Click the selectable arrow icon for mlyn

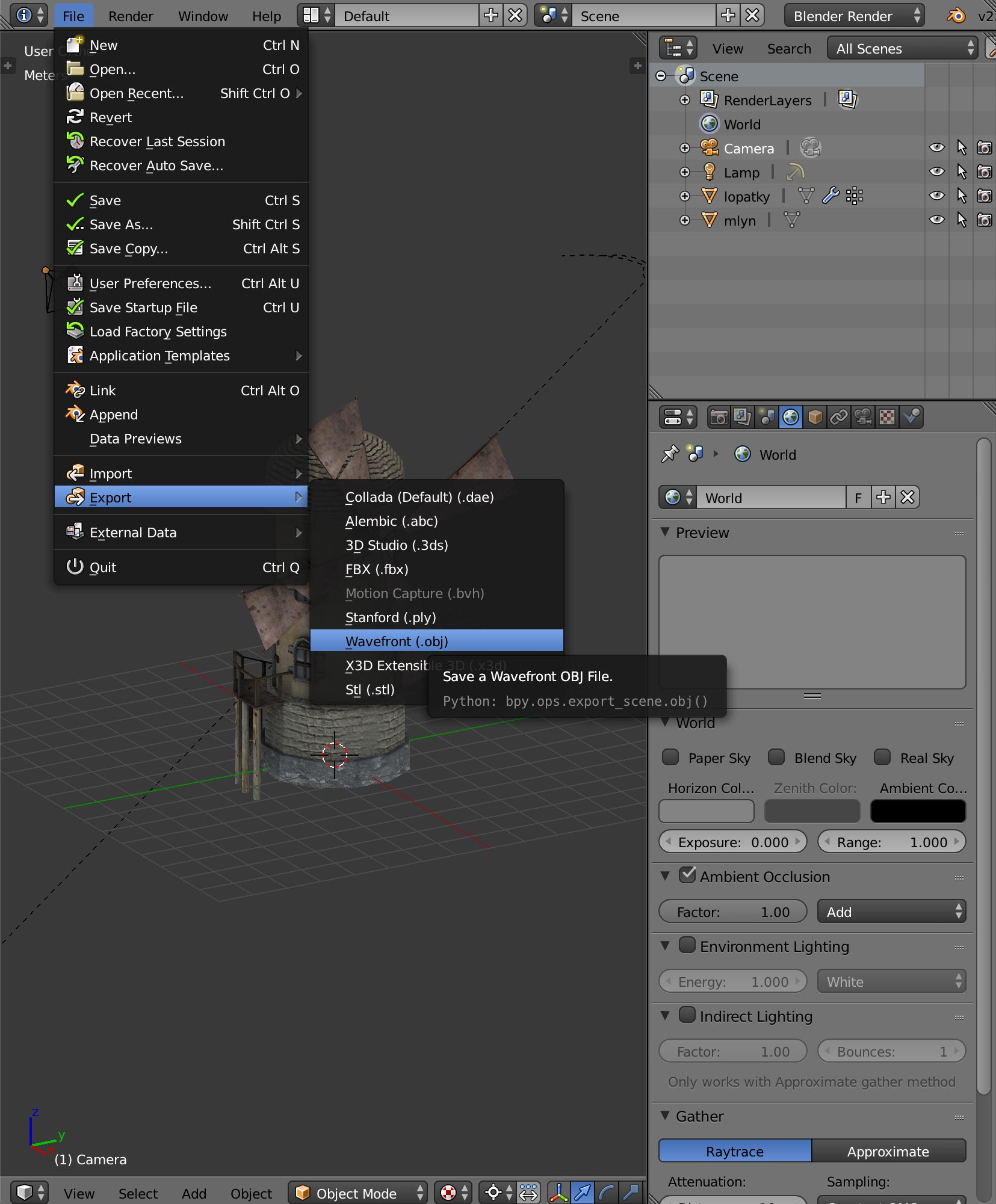[961, 220]
